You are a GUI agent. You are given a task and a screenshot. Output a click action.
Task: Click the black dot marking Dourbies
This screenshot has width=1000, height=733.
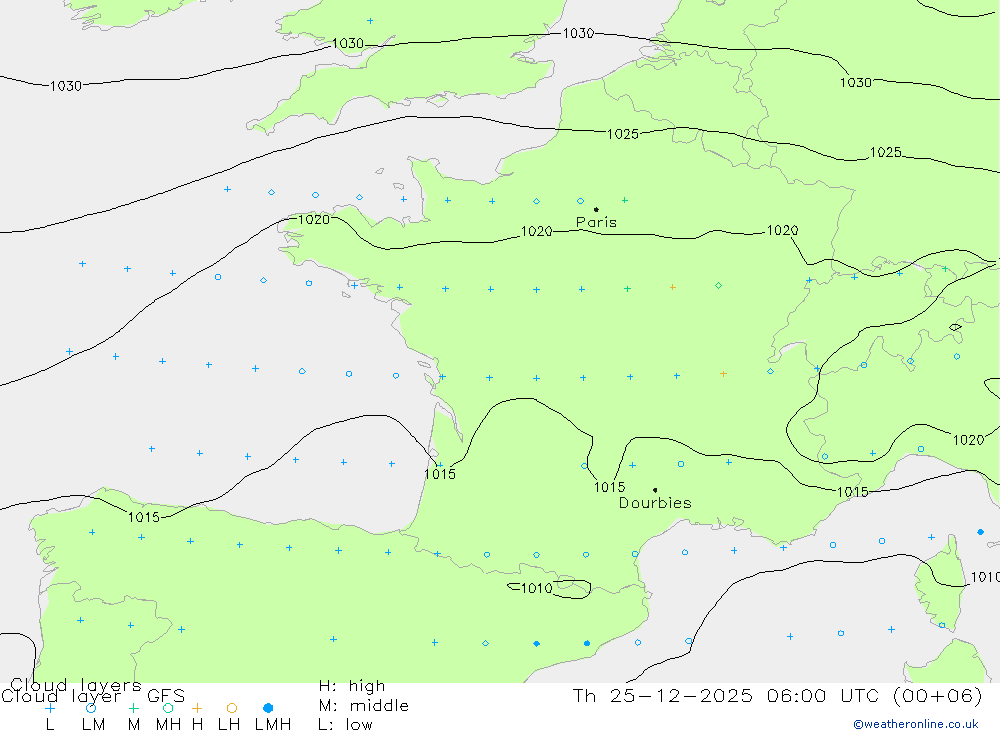655,490
